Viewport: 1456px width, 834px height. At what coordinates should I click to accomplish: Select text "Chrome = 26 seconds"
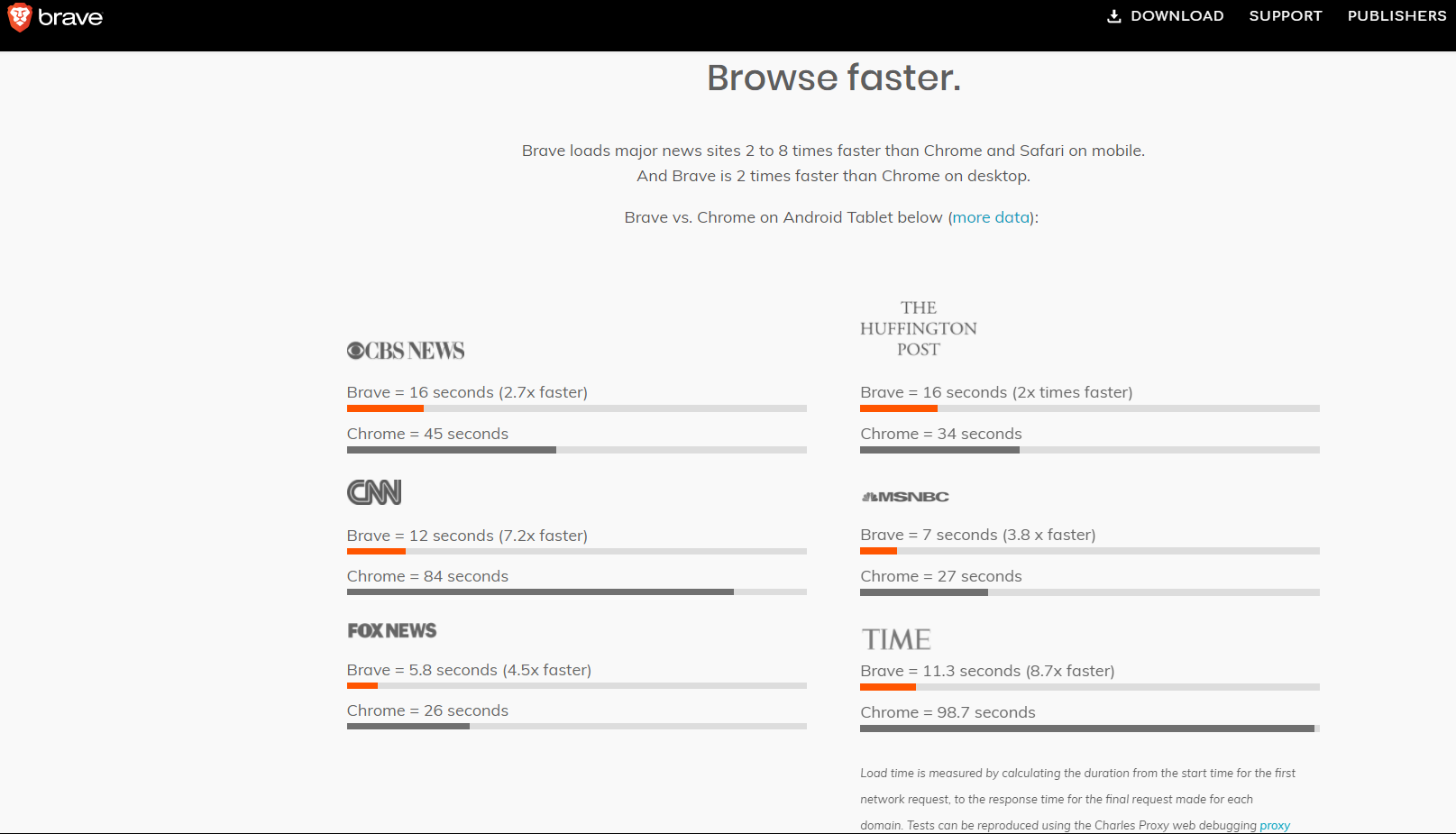427,710
